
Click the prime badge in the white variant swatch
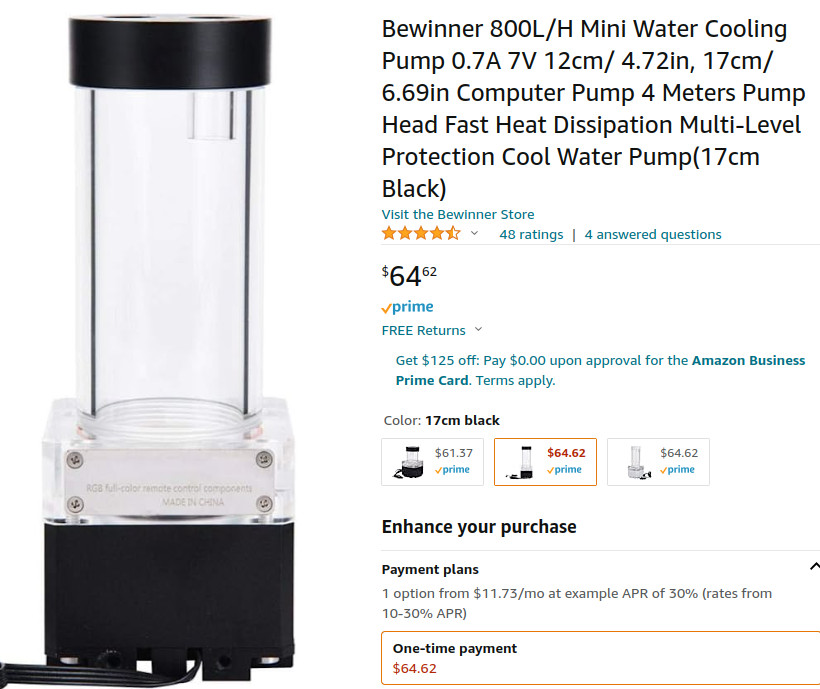677,469
